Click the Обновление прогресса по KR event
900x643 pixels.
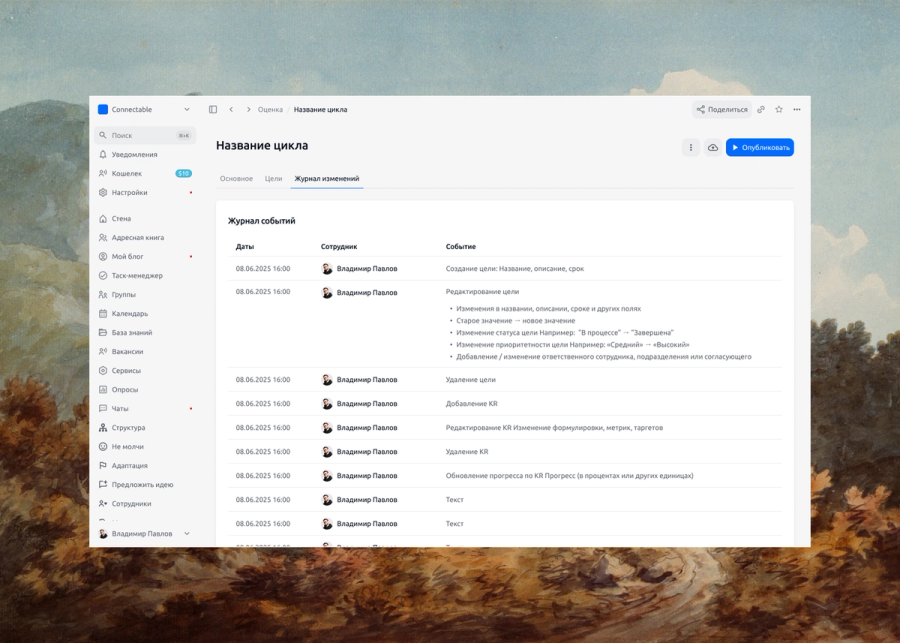tap(569, 476)
